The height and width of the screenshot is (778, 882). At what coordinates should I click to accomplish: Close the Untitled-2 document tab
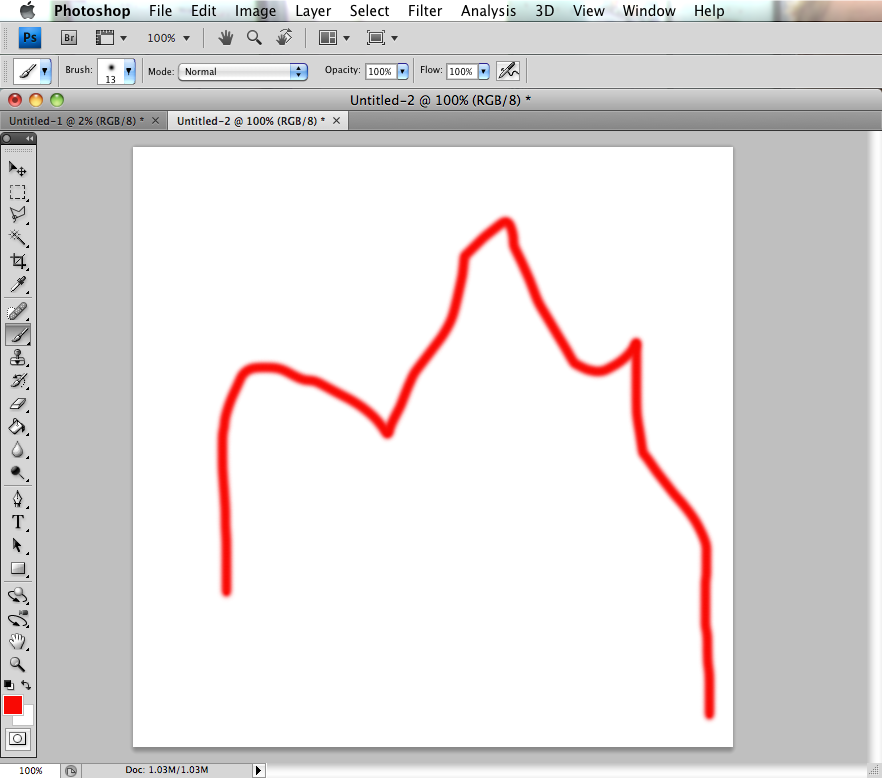click(336, 121)
